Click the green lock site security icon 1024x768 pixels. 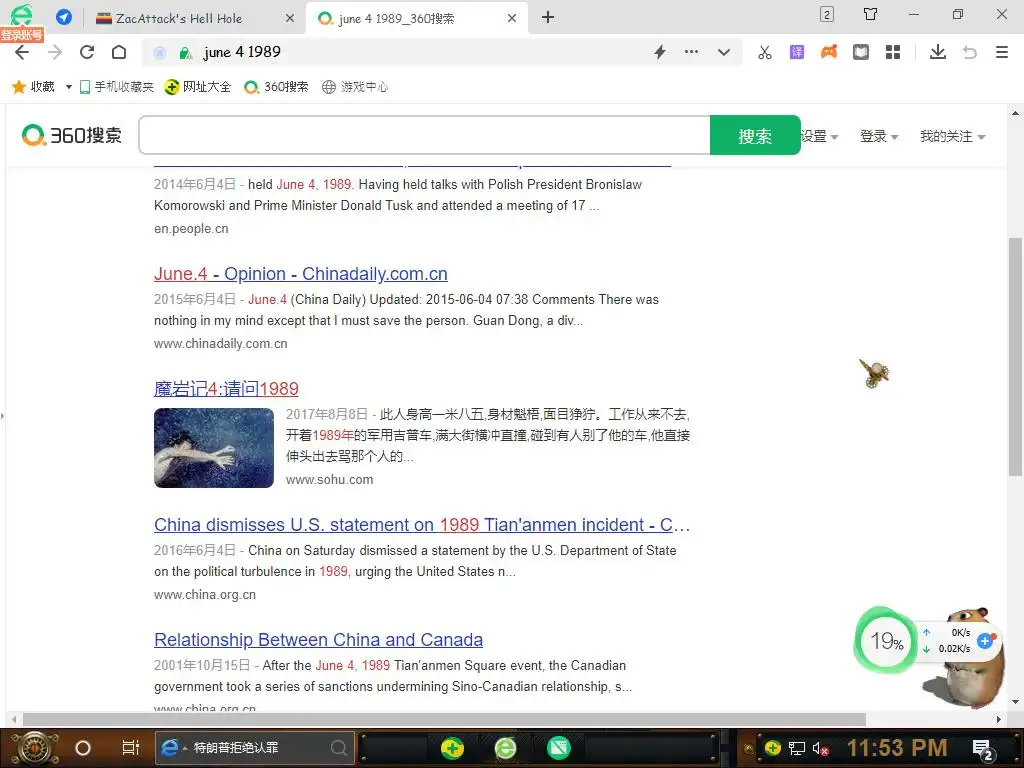(185, 53)
